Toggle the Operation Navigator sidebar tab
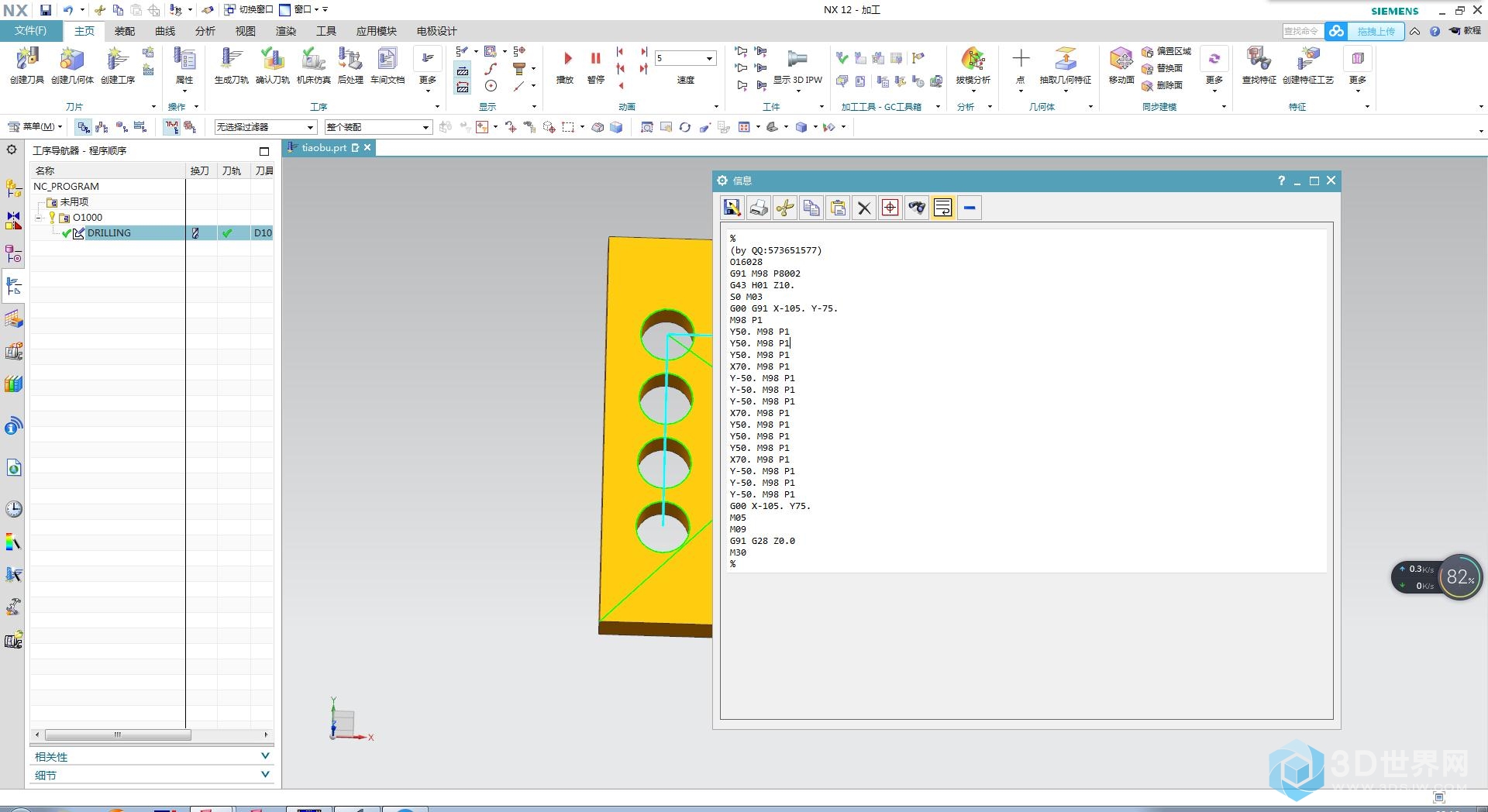This screenshot has width=1488, height=812. click(x=13, y=286)
